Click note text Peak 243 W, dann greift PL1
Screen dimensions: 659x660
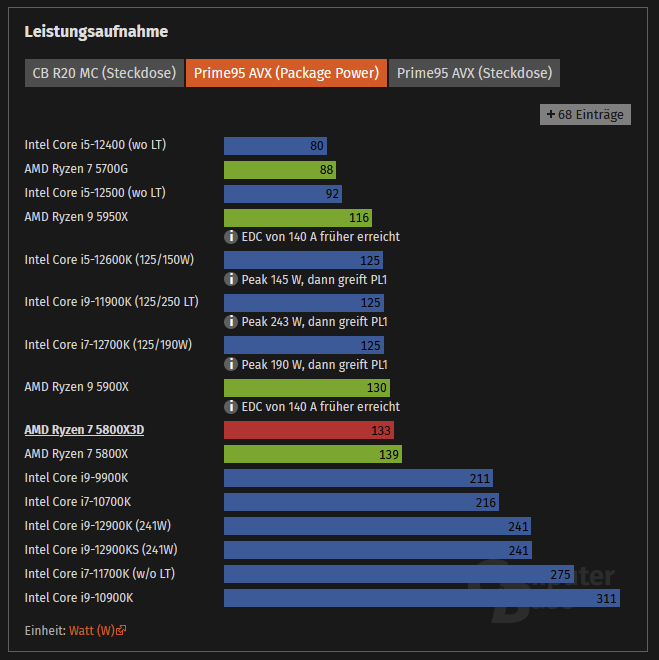[315, 322]
